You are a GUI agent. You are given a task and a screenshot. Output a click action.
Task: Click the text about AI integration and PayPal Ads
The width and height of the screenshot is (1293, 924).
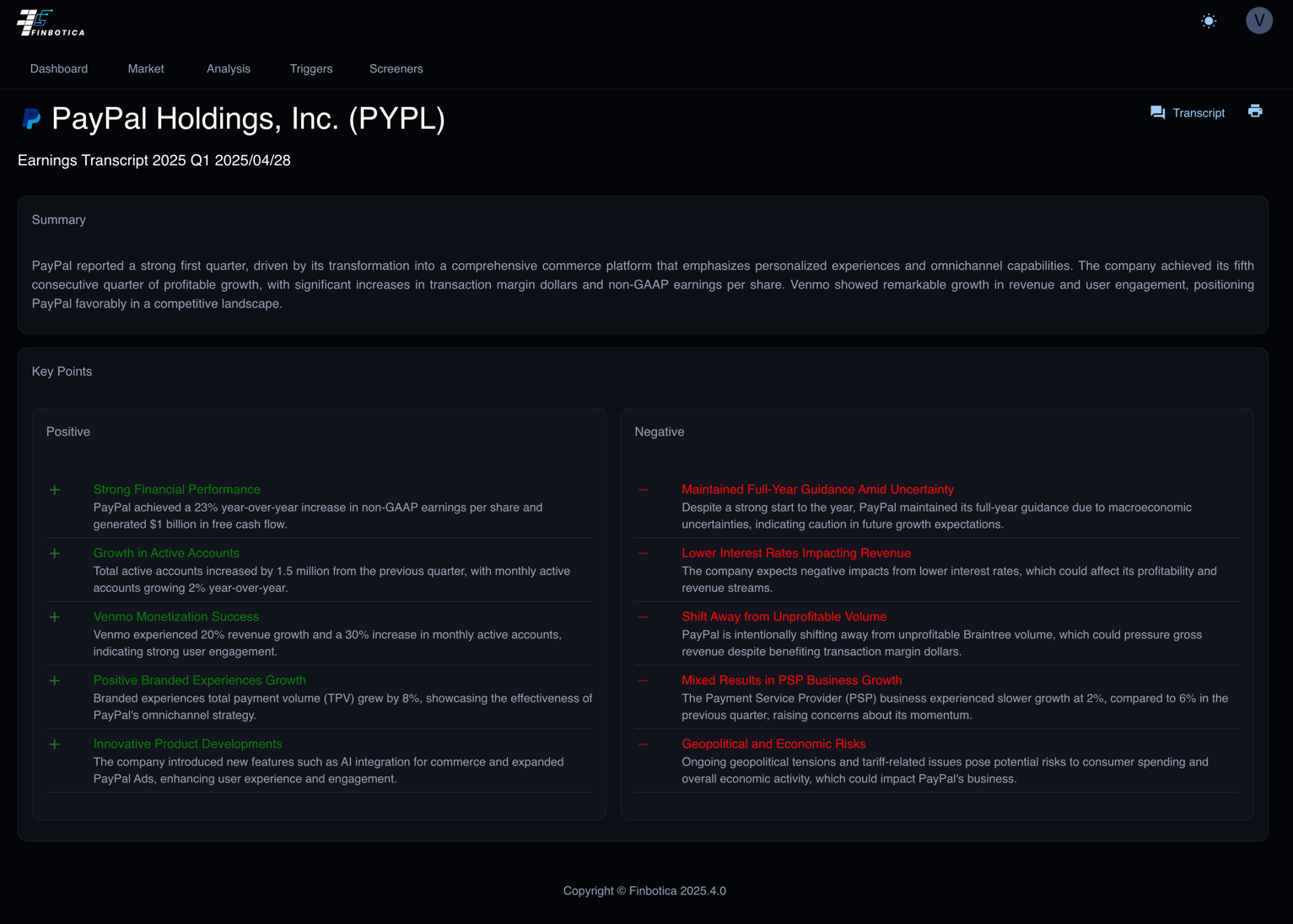pyautogui.click(x=329, y=771)
